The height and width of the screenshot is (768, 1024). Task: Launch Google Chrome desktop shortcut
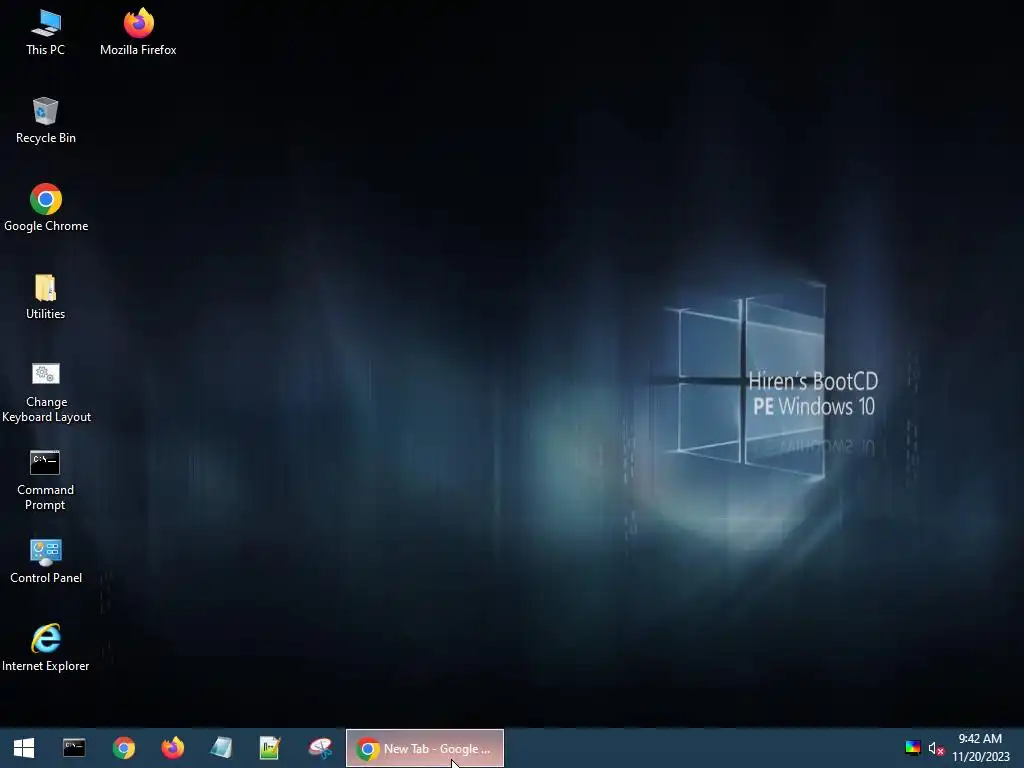(46, 208)
